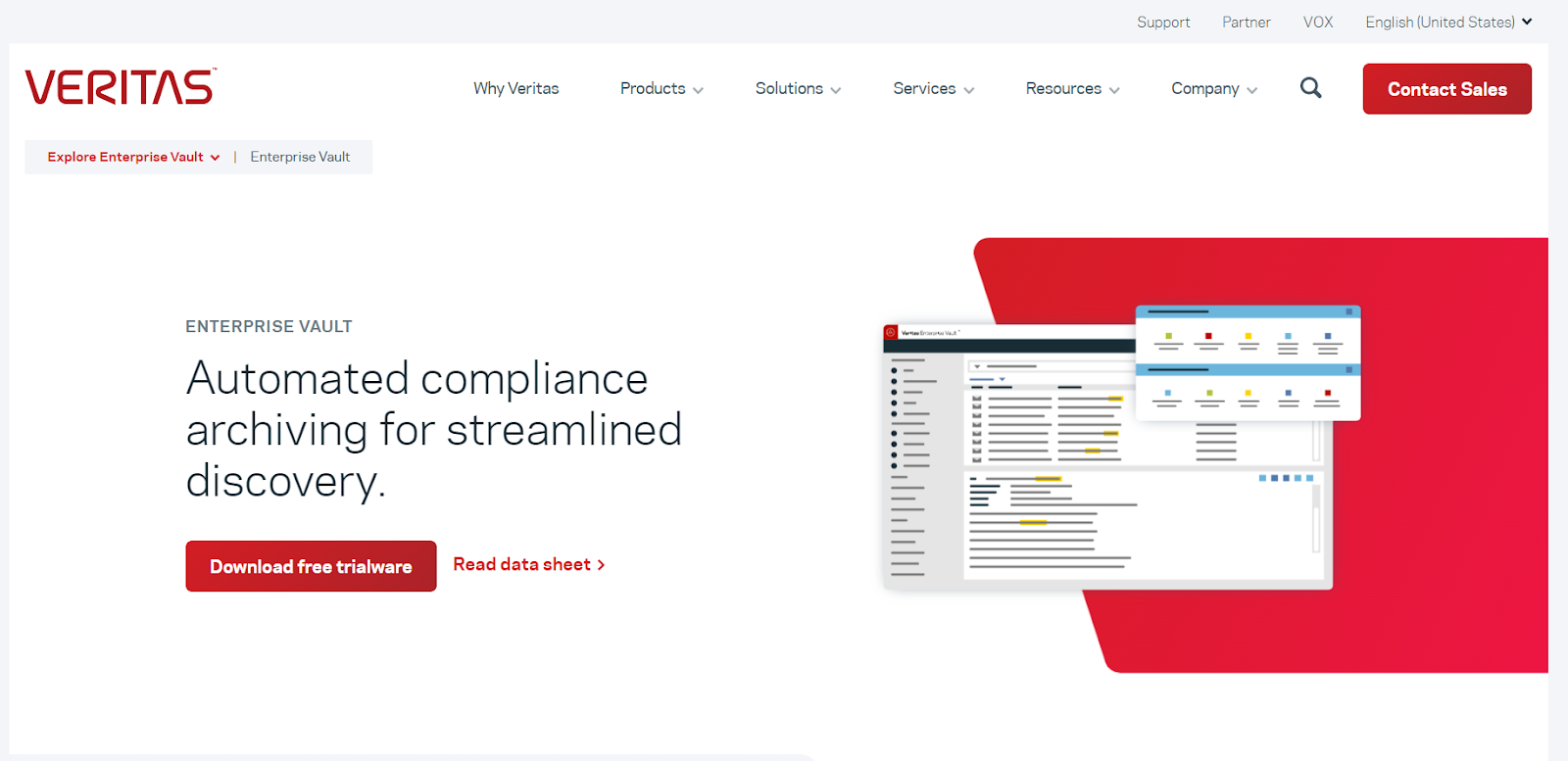Open the Read data sheet link
Image resolution: width=1568 pixels, height=761 pixels.
tap(529, 564)
